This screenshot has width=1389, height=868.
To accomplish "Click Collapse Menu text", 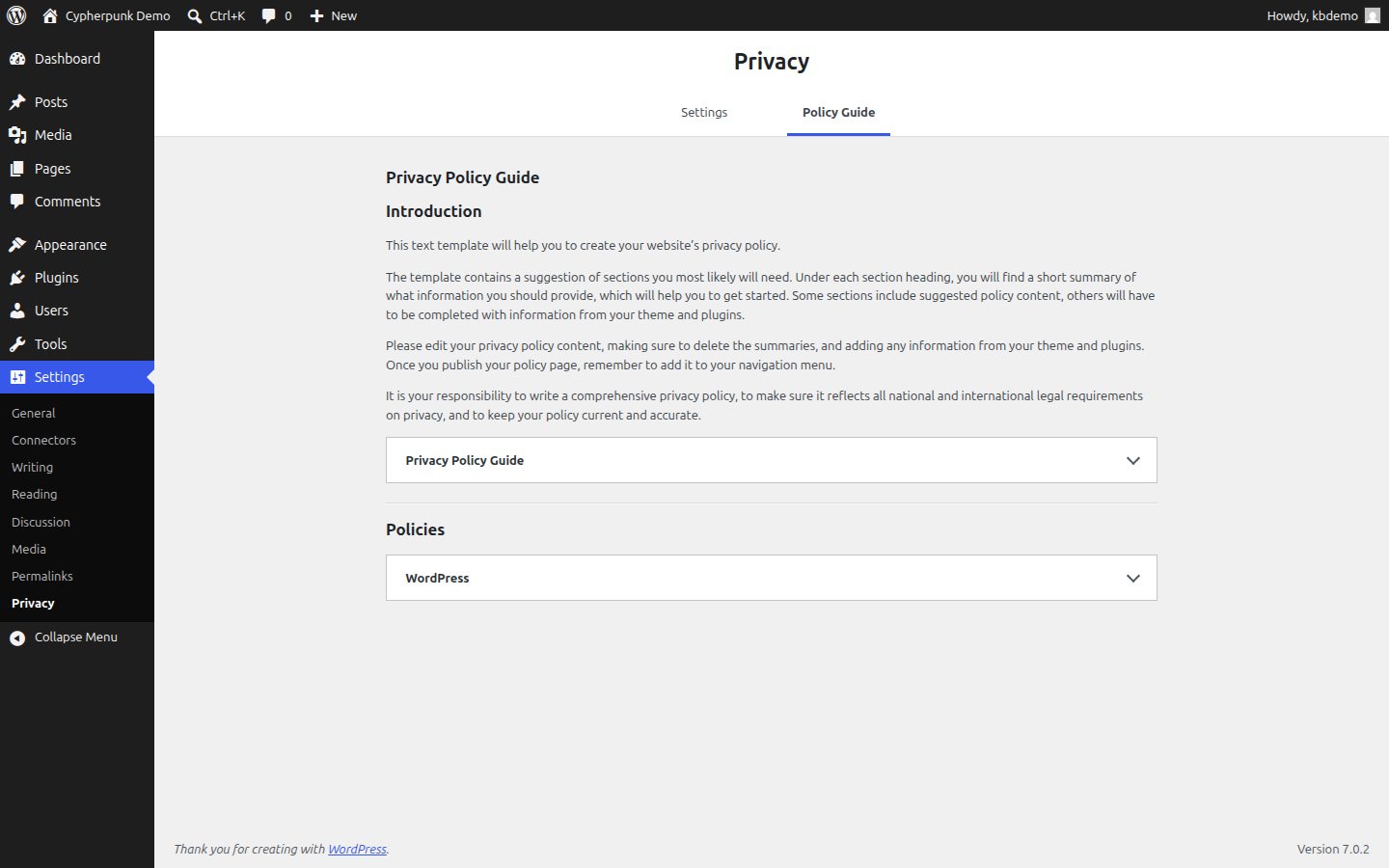I will (76, 637).
